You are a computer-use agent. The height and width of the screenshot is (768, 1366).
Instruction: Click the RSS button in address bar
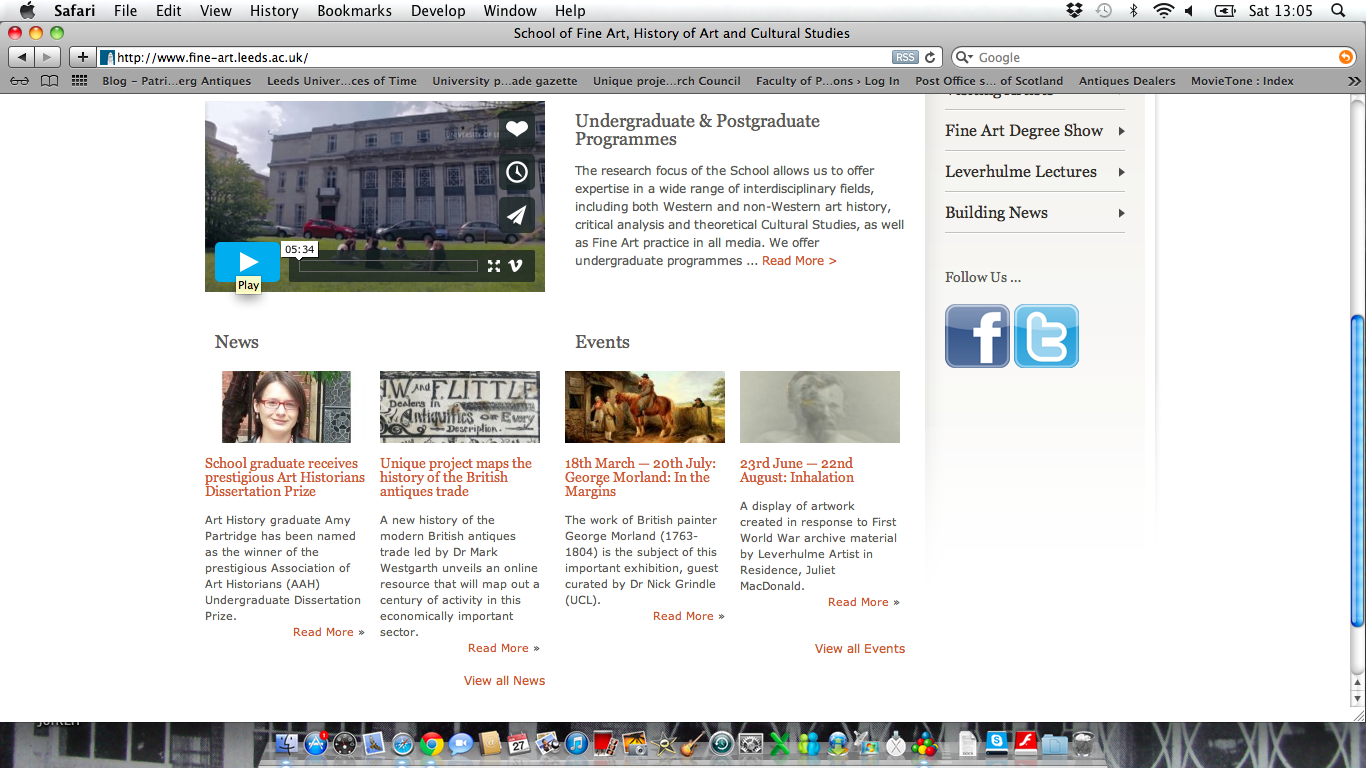(904, 58)
